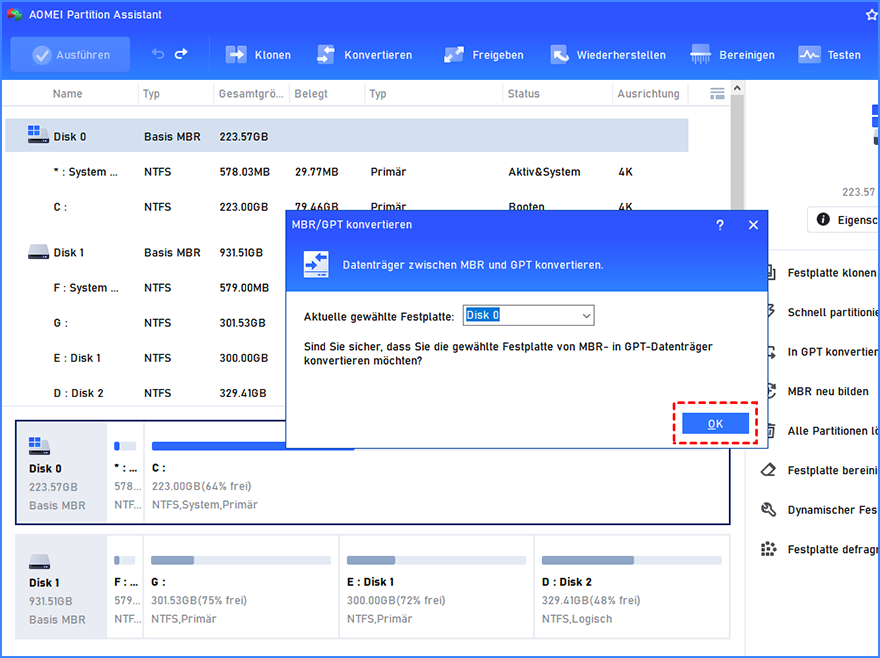Image resolution: width=880 pixels, height=658 pixels.
Task: Click the MBR/GPT convert icon in dialog header
Action: click(x=316, y=264)
